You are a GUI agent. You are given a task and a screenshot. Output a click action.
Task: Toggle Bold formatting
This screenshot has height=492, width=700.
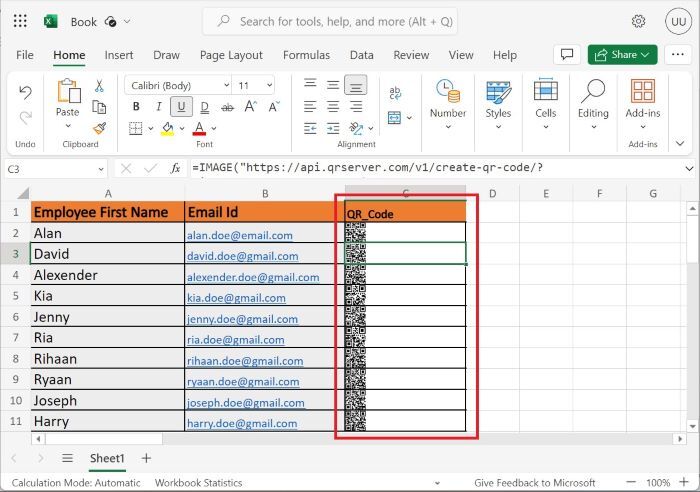click(136, 106)
